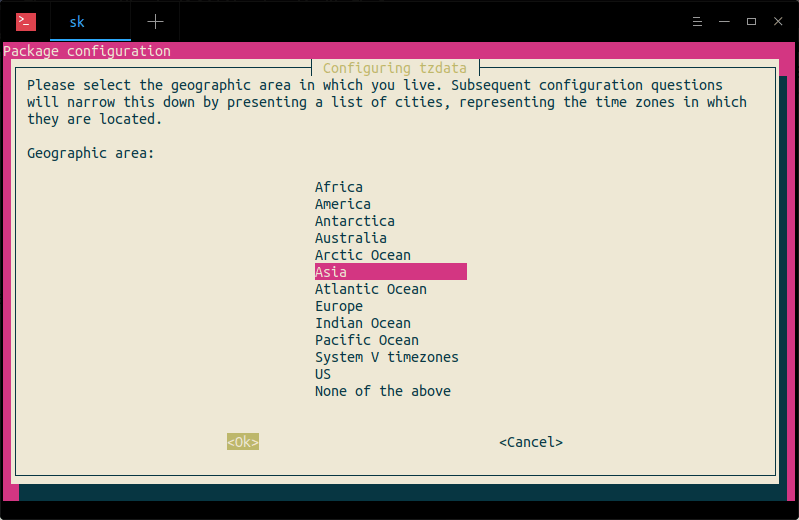
Task: Minimize the terminal window
Action: point(727,21)
